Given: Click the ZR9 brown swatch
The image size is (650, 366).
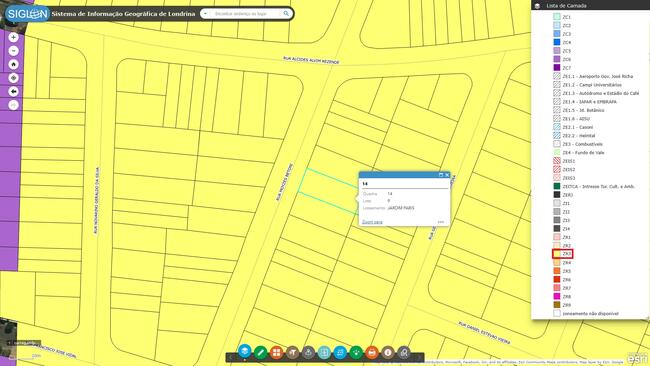Looking at the screenshot, I should coord(556,305).
